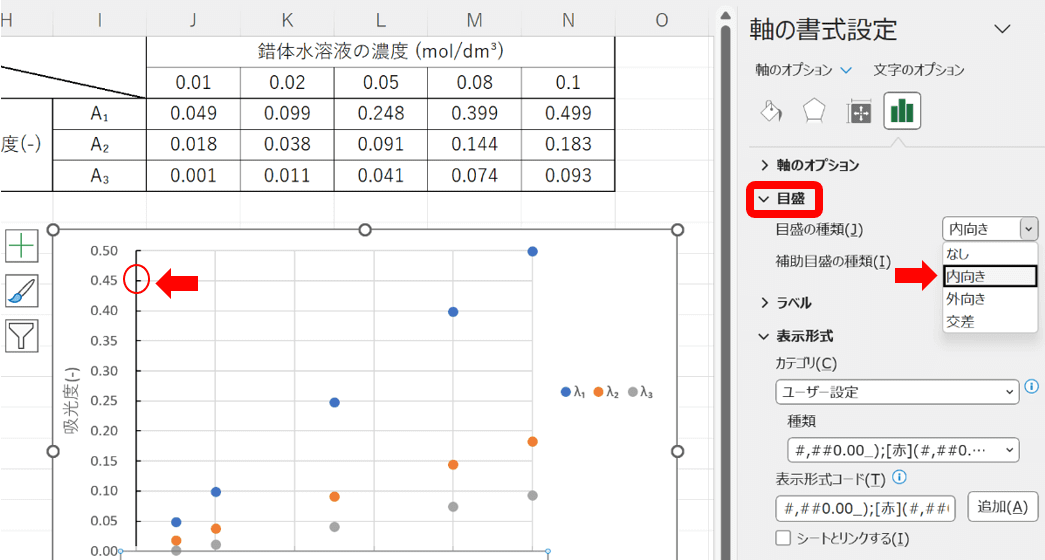1045x560 pixels.
Task: Click the 追加(A) button
Action: coord(1002,507)
